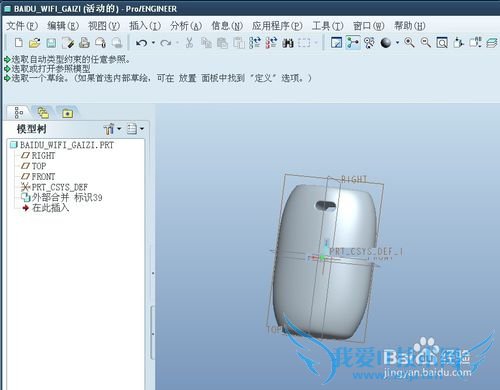Toggle the spin center icon
This screenshot has height=390, width=500.
[x=369, y=43]
